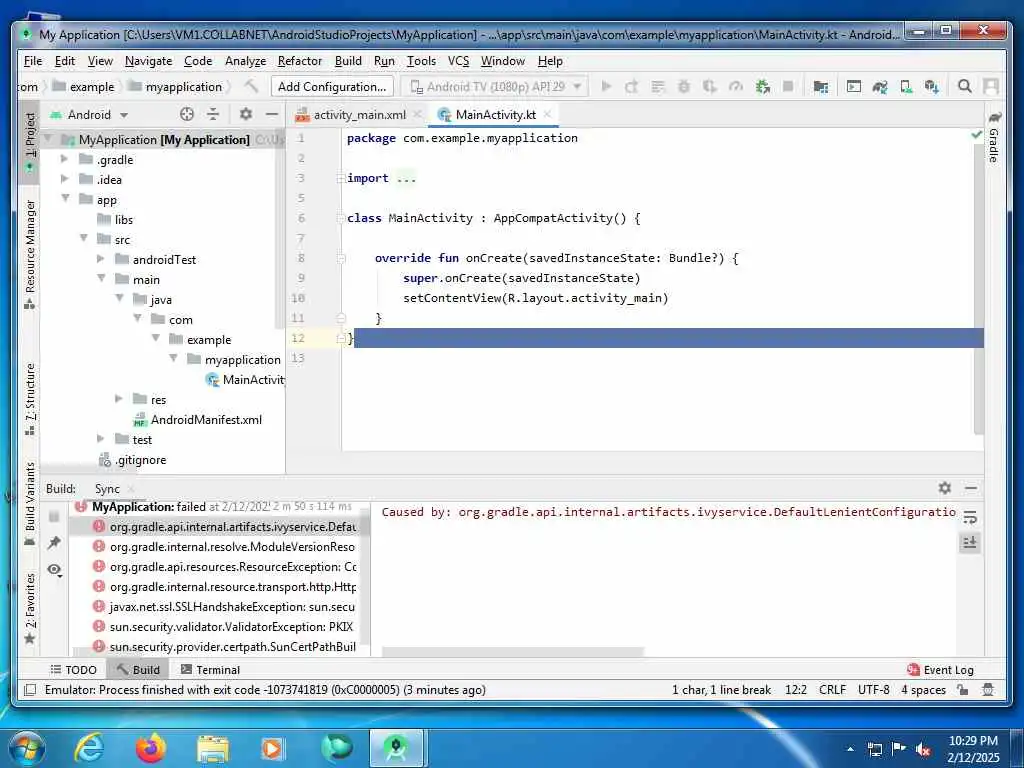Toggle pin tab in Build panel
1024x768 pixels.
tap(54, 543)
